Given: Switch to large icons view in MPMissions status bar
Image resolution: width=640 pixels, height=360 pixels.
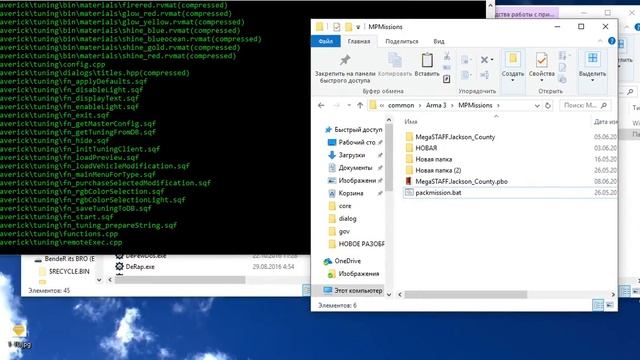Looking at the screenshot, I should tap(609, 305).
